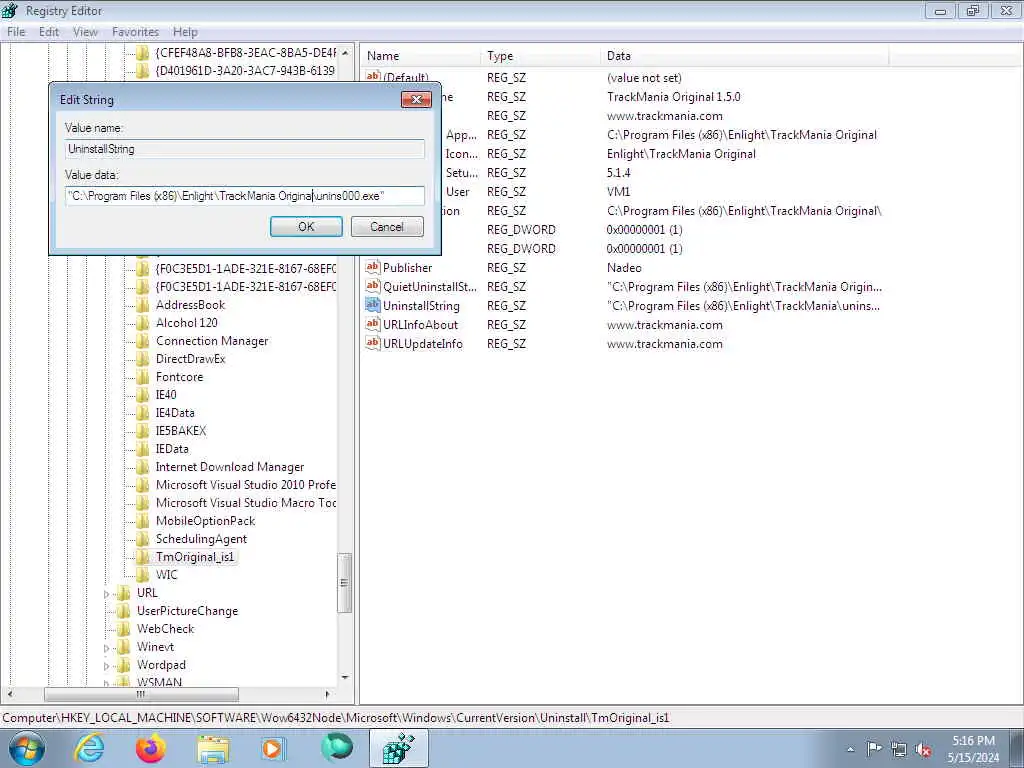The width and height of the screenshot is (1024, 768).
Task: Click the muted volume tray icon
Action: pos(923,749)
